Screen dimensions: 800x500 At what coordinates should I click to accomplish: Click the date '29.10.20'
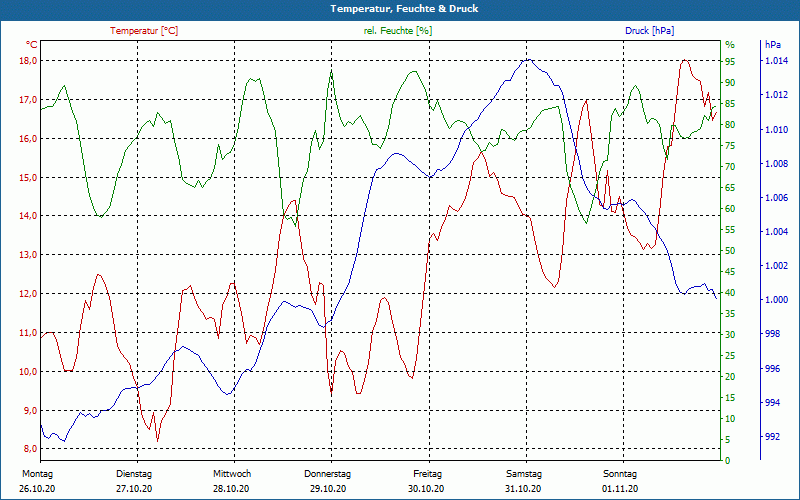tap(328, 489)
